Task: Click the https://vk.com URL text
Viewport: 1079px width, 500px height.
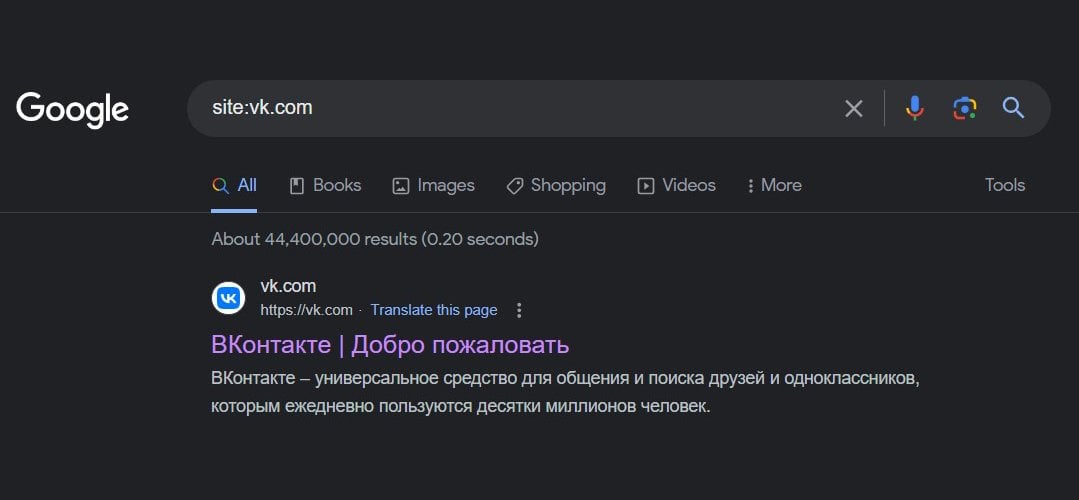Action: [306, 310]
